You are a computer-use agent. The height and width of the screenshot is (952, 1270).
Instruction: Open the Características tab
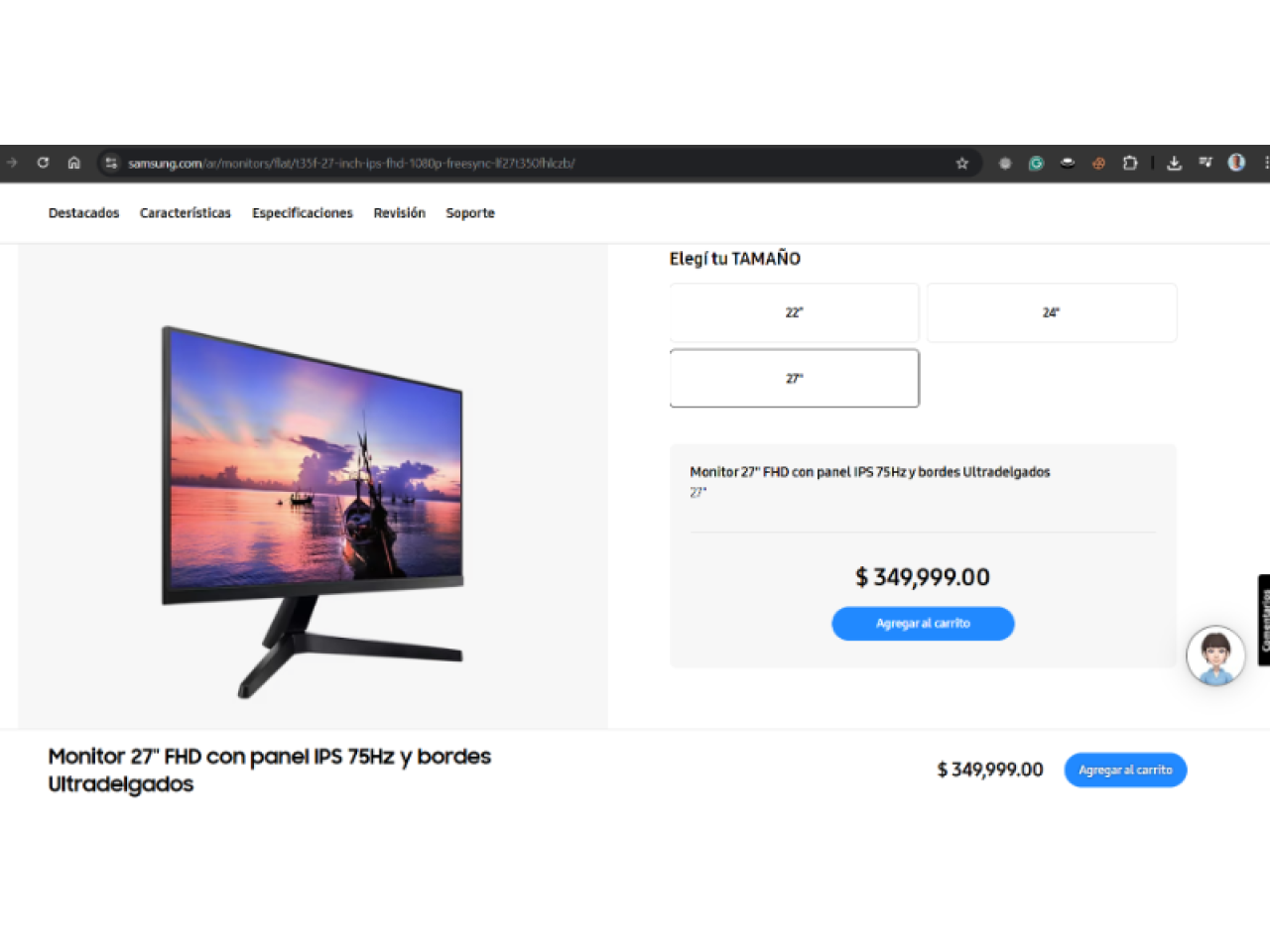tap(186, 213)
